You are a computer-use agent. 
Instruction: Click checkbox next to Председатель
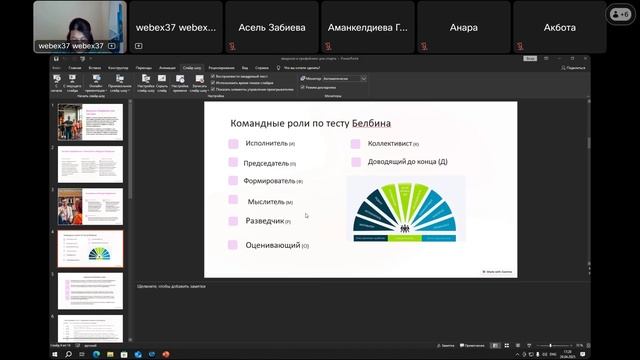(x=233, y=162)
